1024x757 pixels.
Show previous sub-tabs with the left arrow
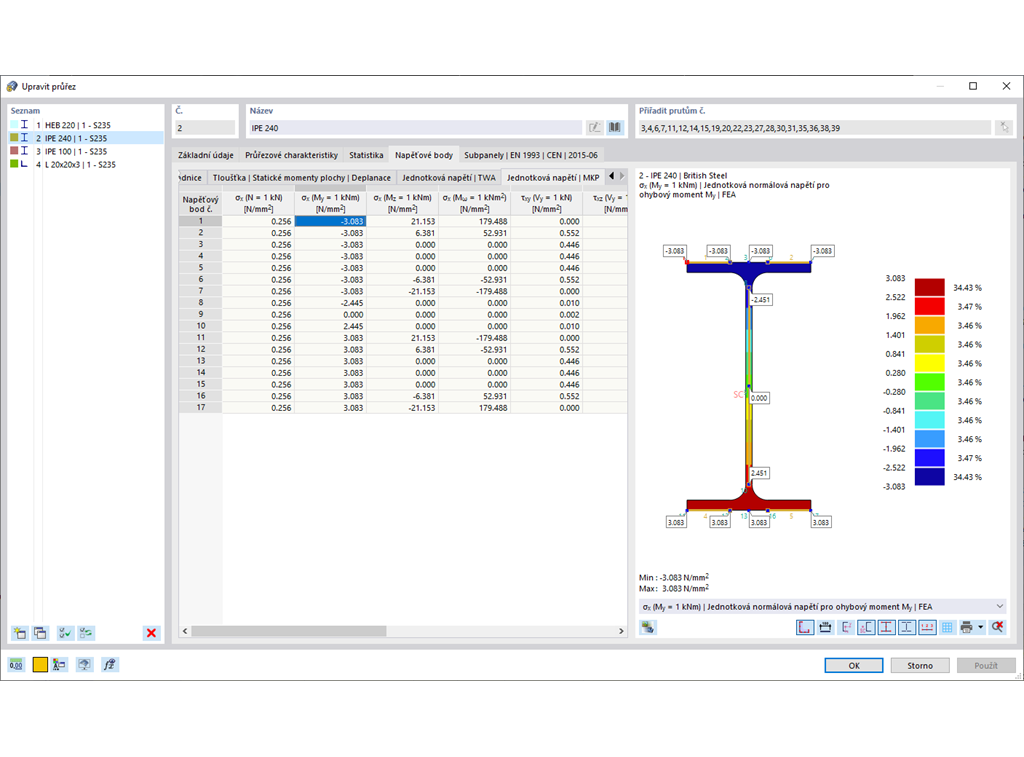coord(611,176)
